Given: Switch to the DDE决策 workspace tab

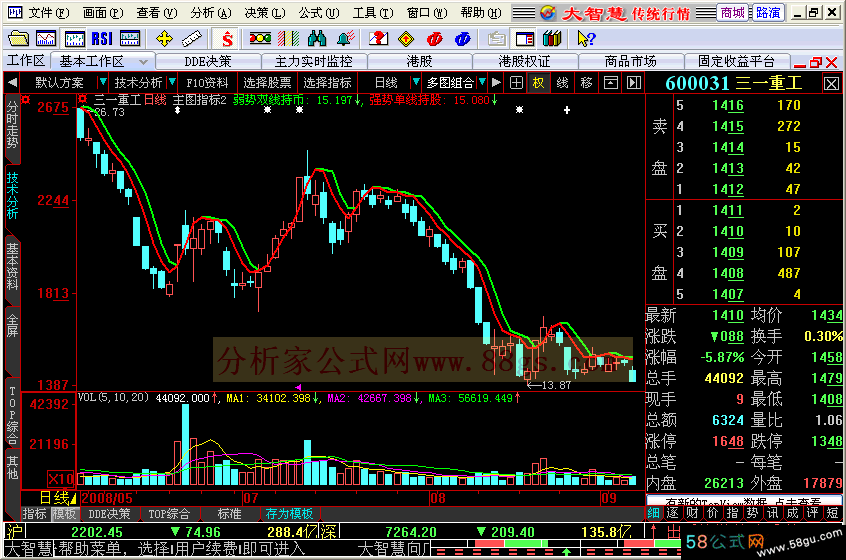Looking at the screenshot, I should click(x=208, y=62).
